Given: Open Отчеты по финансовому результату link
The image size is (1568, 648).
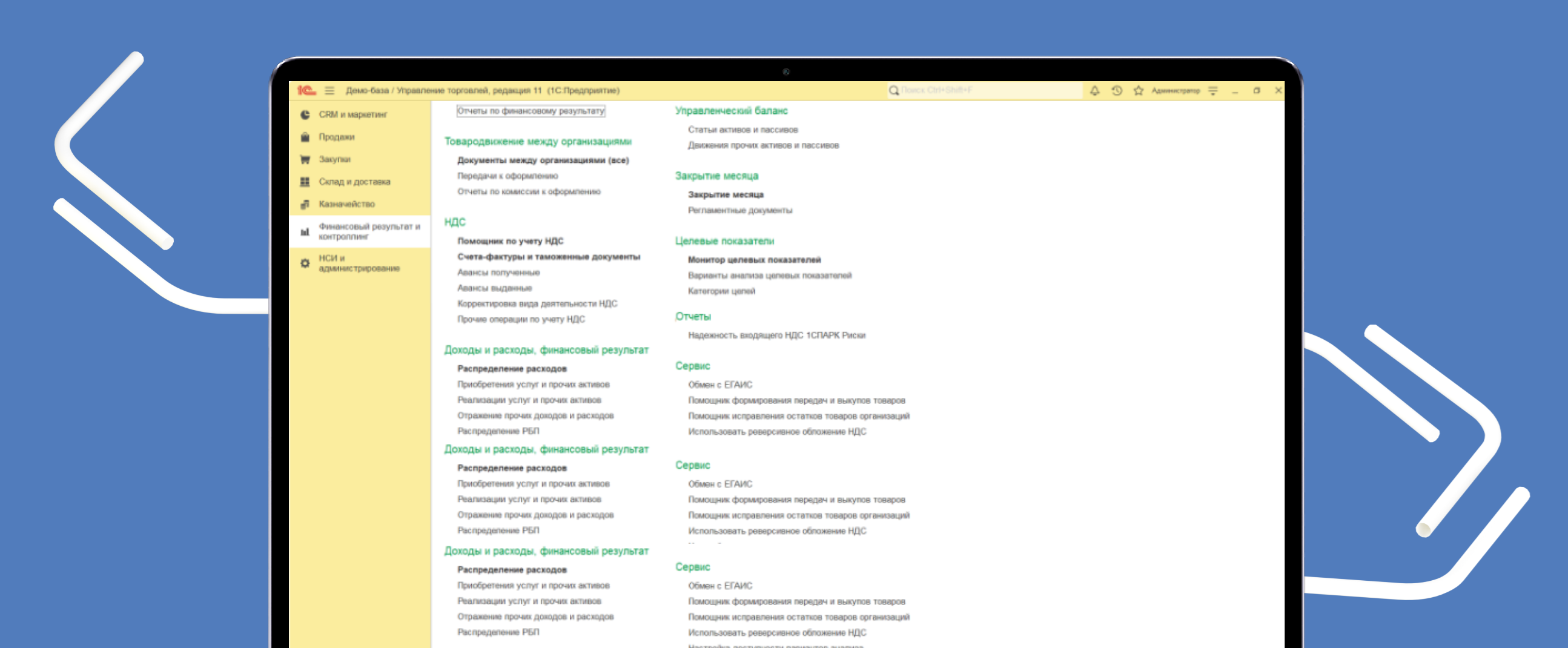Looking at the screenshot, I should click(x=530, y=111).
